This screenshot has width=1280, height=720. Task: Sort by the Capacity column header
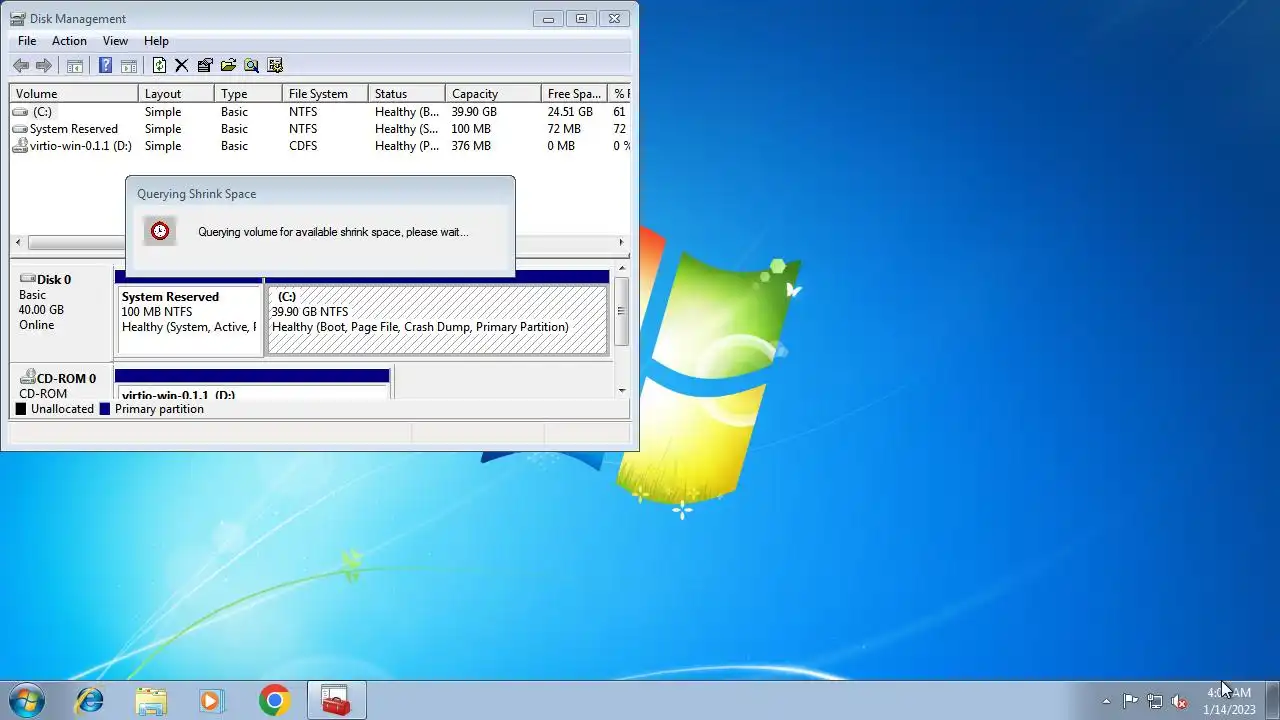tap(493, 94)
